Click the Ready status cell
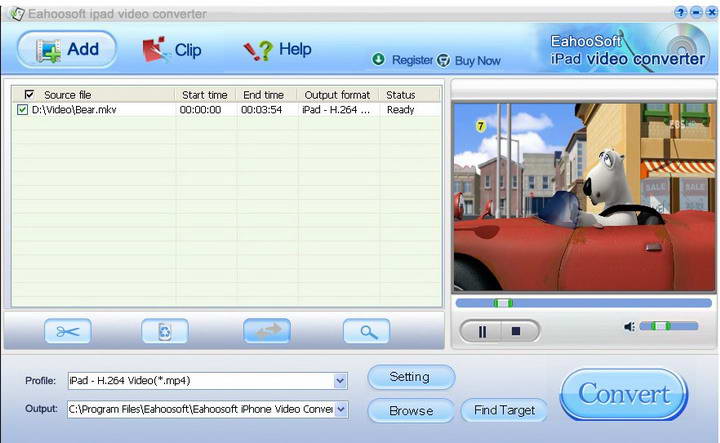720x443 pixels. click(x=400, y=110)
